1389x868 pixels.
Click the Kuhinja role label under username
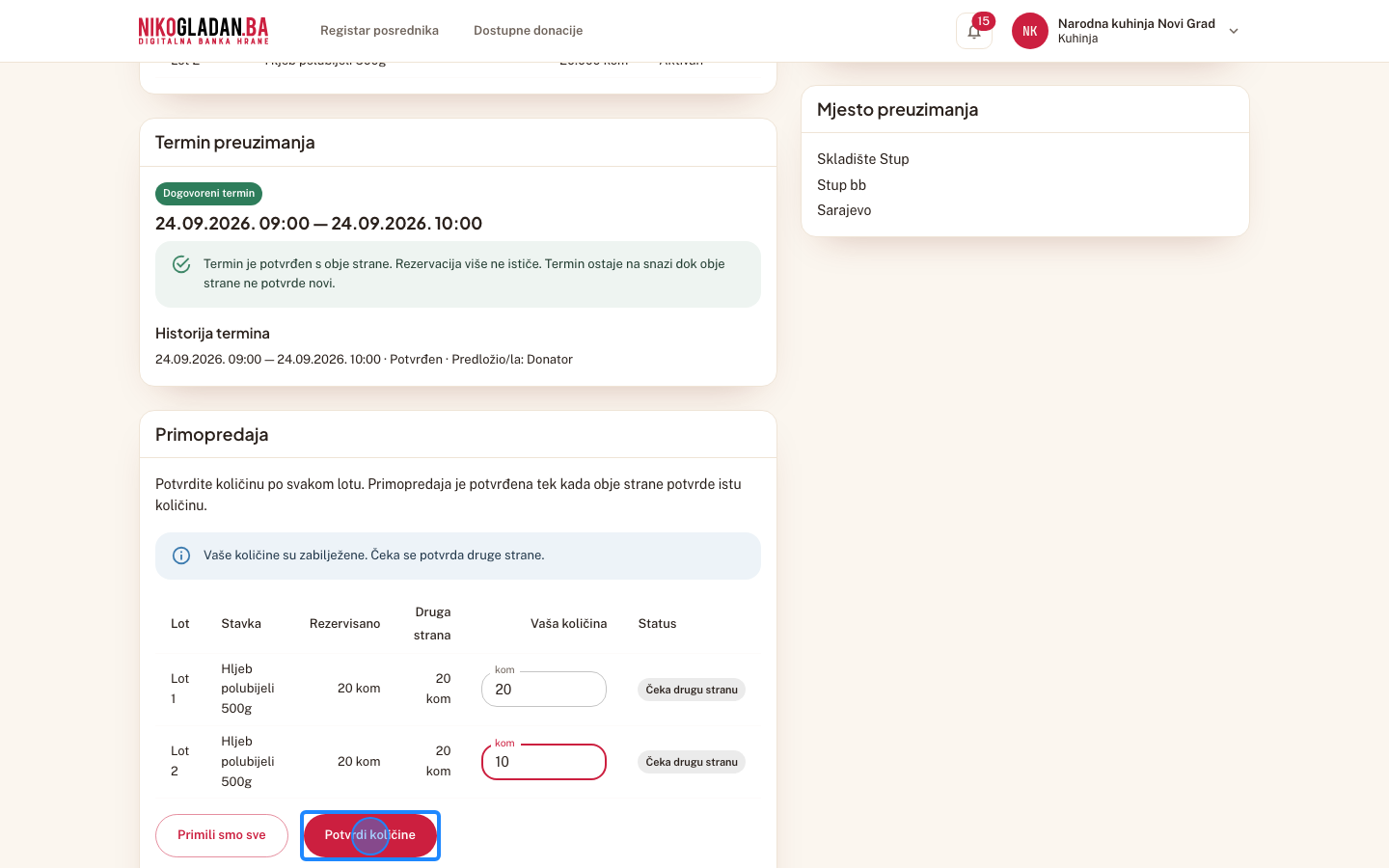click(1077, 40)
